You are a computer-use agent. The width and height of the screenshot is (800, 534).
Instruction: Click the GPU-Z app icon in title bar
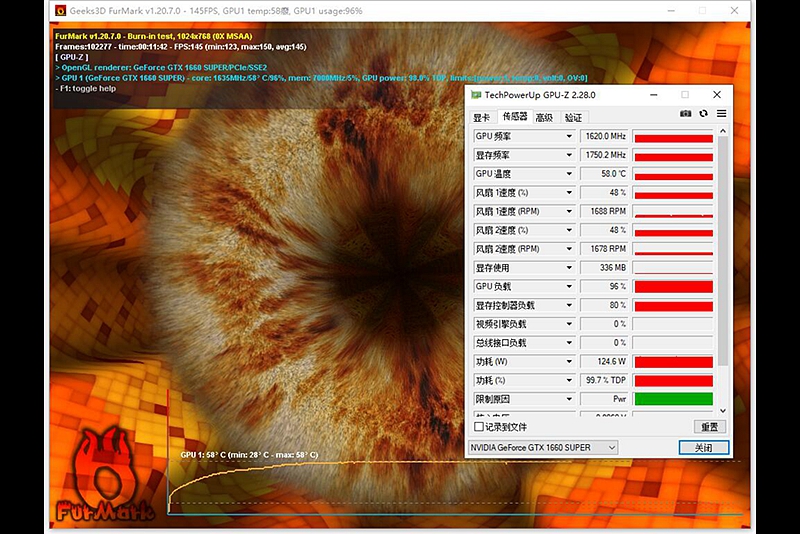pos(476,95)
